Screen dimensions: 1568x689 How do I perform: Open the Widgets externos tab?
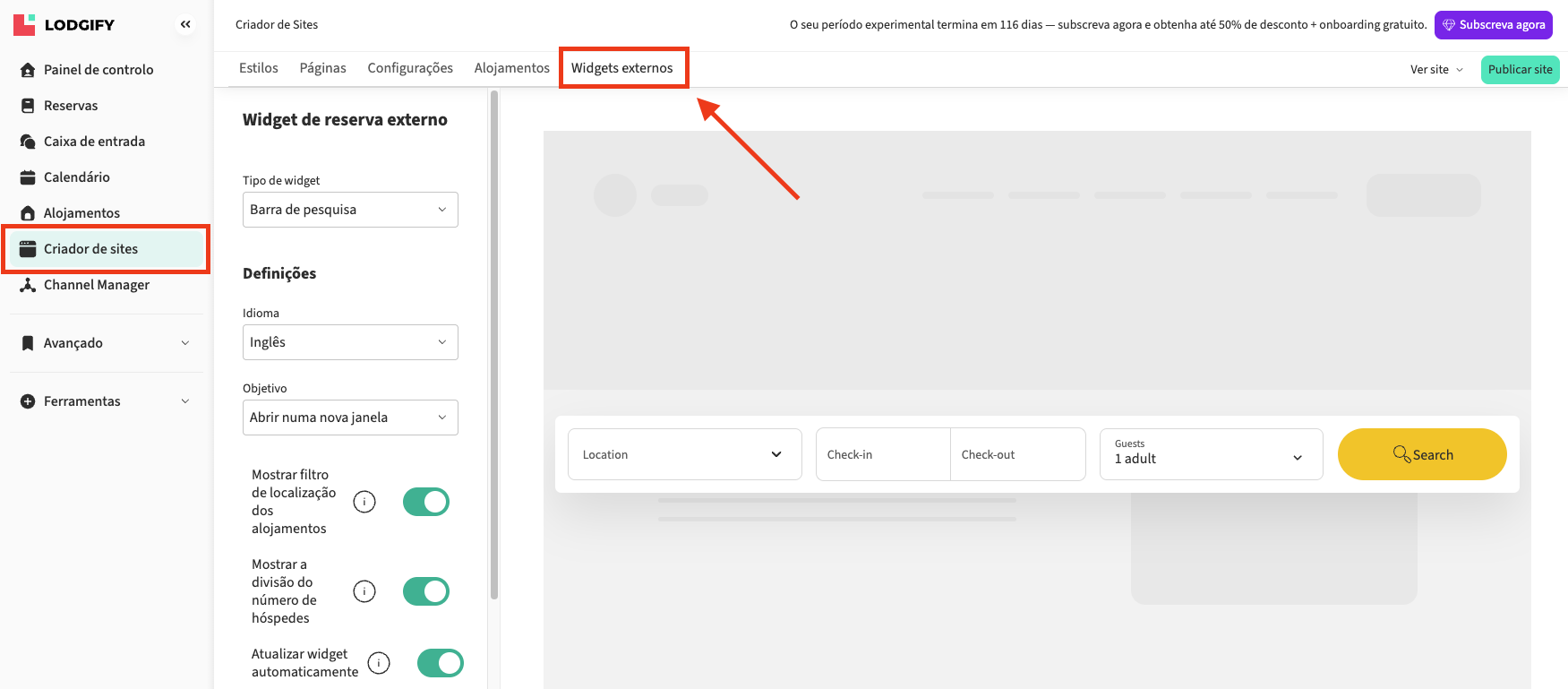(x=622, y=68)
